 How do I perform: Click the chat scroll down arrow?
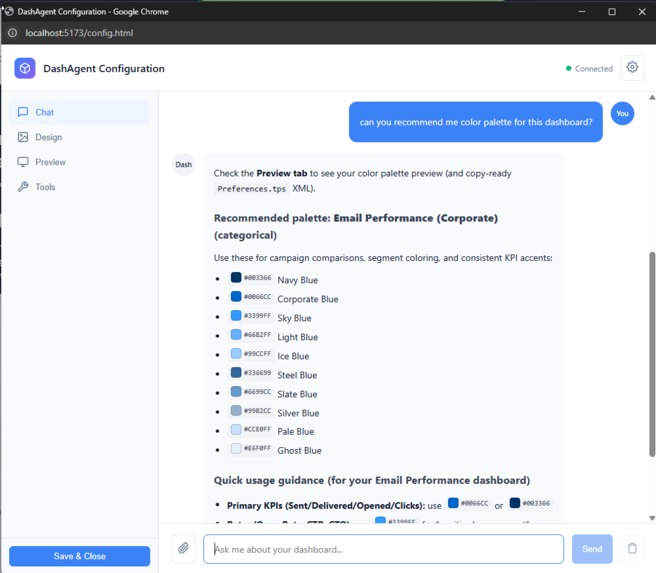652,518
